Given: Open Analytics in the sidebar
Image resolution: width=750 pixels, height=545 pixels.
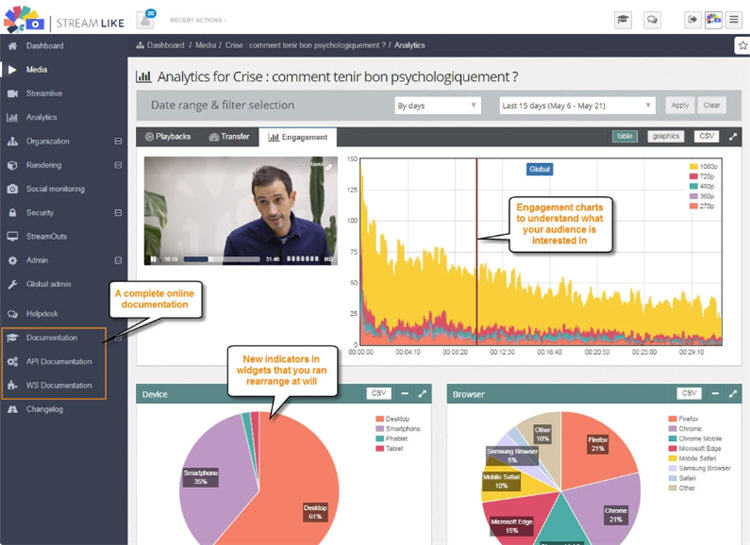Looking at the screenshot, I should (41, 117).
